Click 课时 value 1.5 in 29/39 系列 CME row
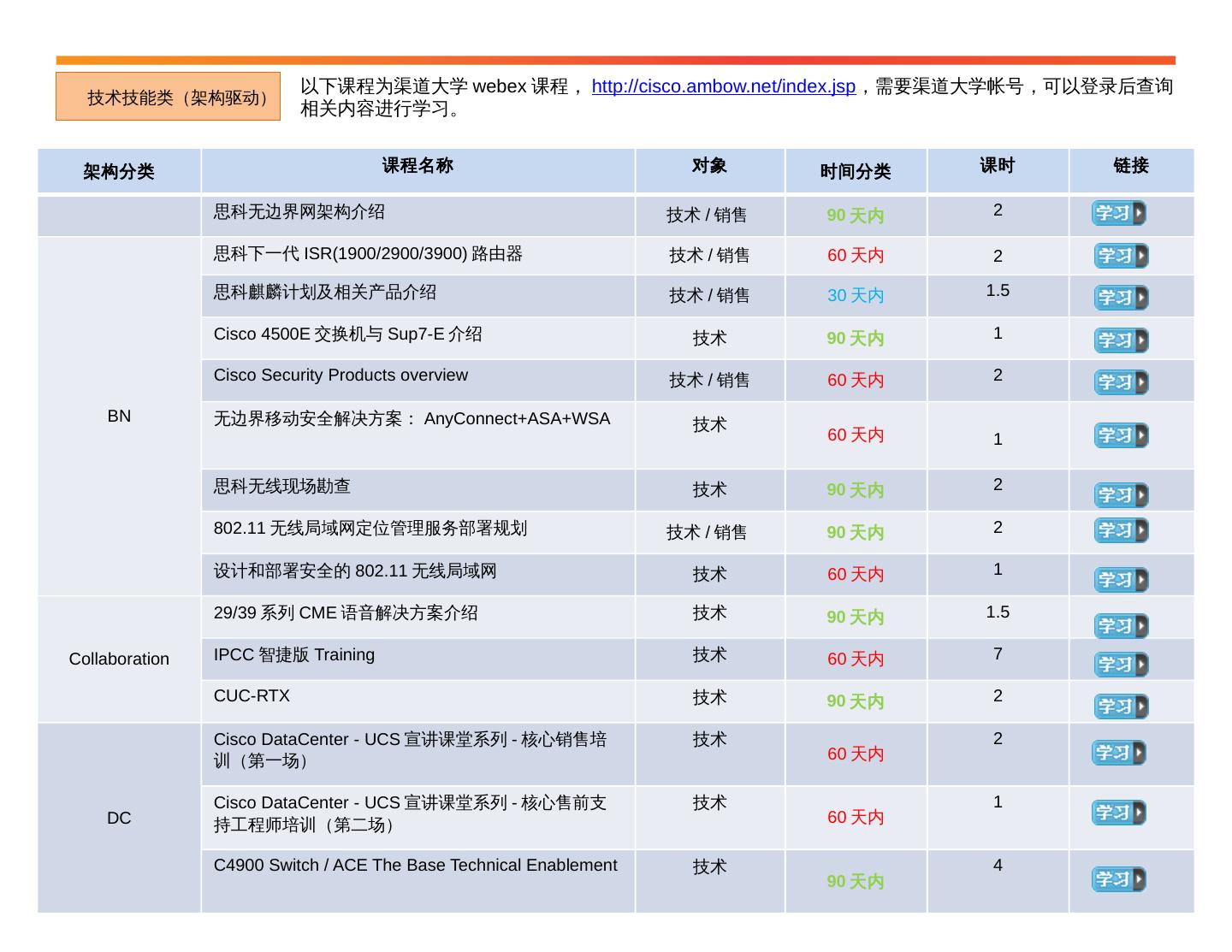The image size is (1232, 952). click(x=998, y=612)
